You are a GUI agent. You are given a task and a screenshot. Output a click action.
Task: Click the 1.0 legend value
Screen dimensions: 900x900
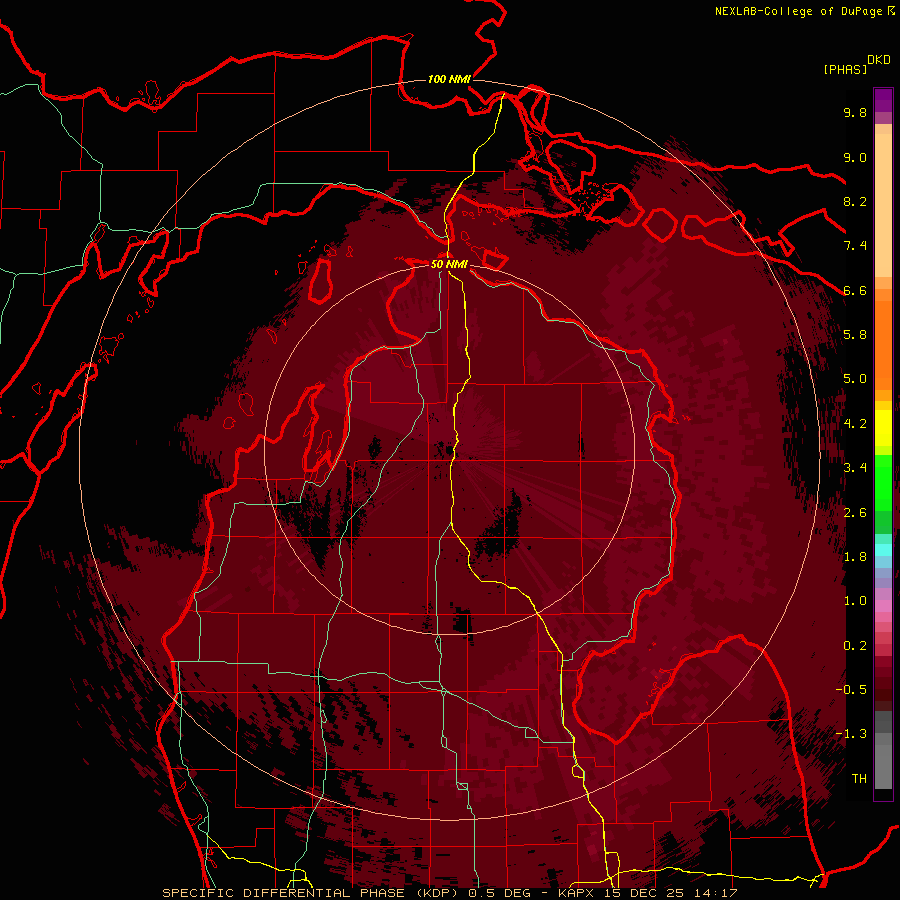pyautogui.click(x=855, y=601)
